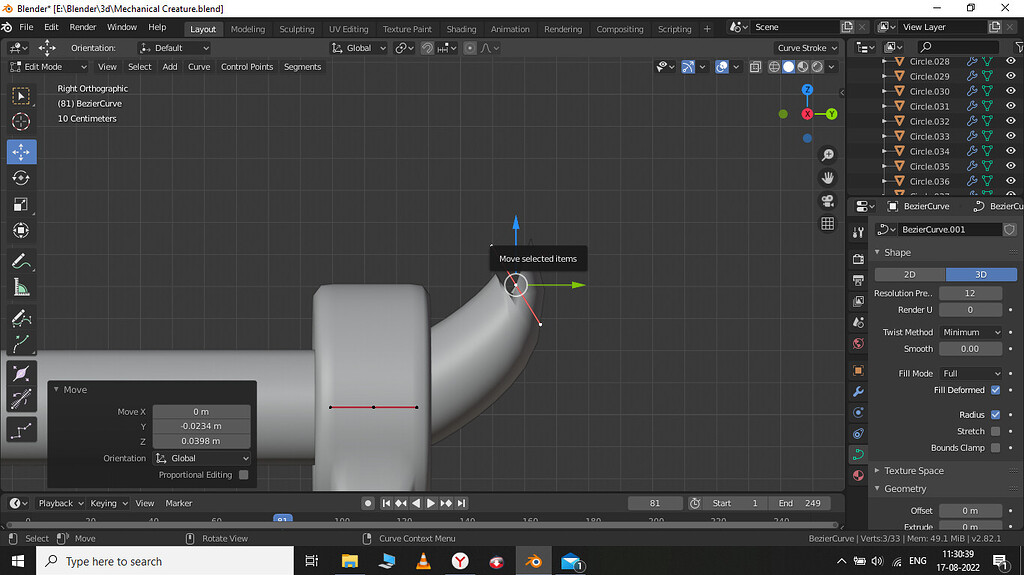Choose the curve Draw tool
This screenshot has height=575, width=1024.
click(22, 318)
